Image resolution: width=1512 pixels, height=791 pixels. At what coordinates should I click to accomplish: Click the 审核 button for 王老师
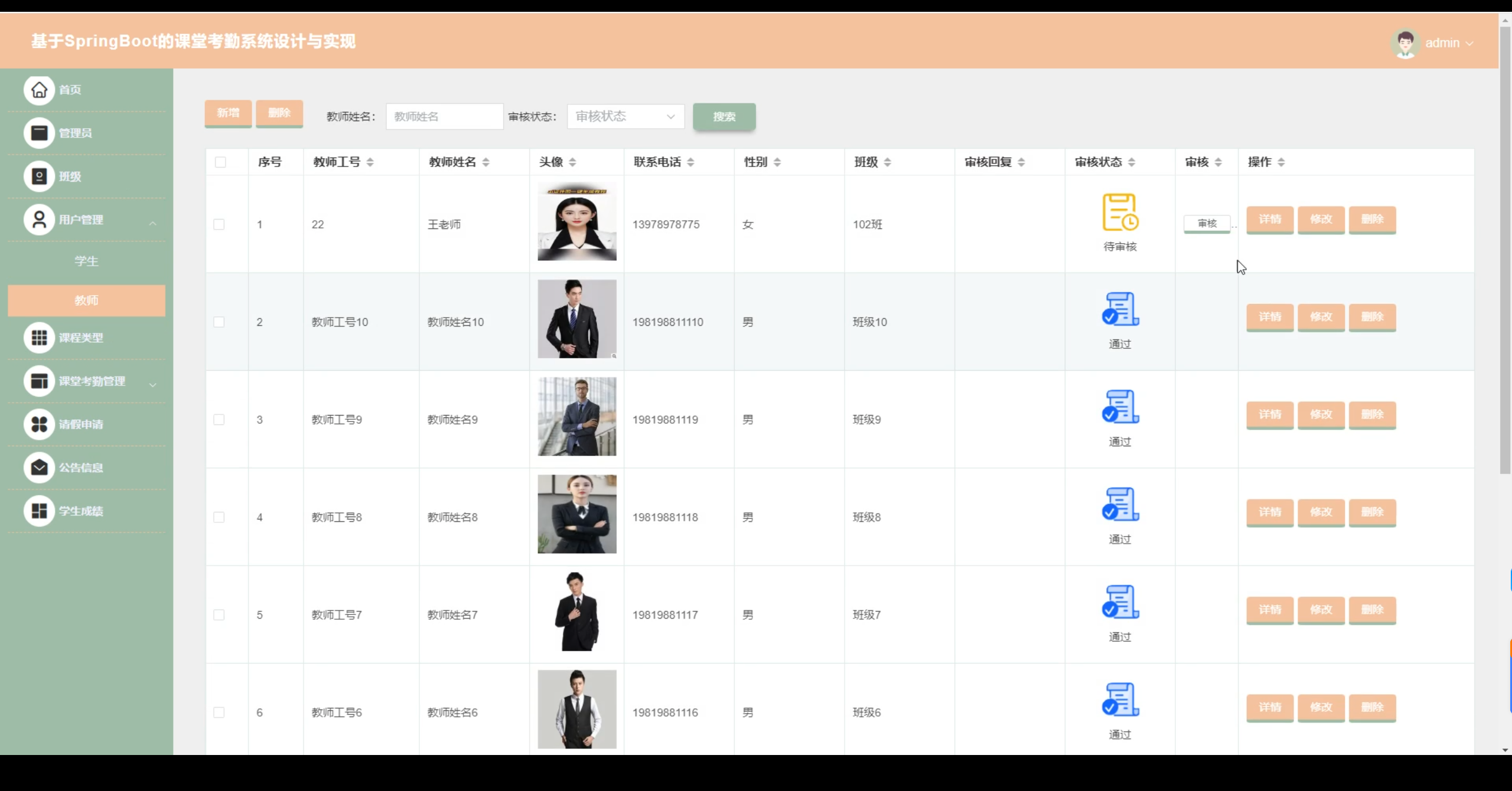coord(1207,223)
